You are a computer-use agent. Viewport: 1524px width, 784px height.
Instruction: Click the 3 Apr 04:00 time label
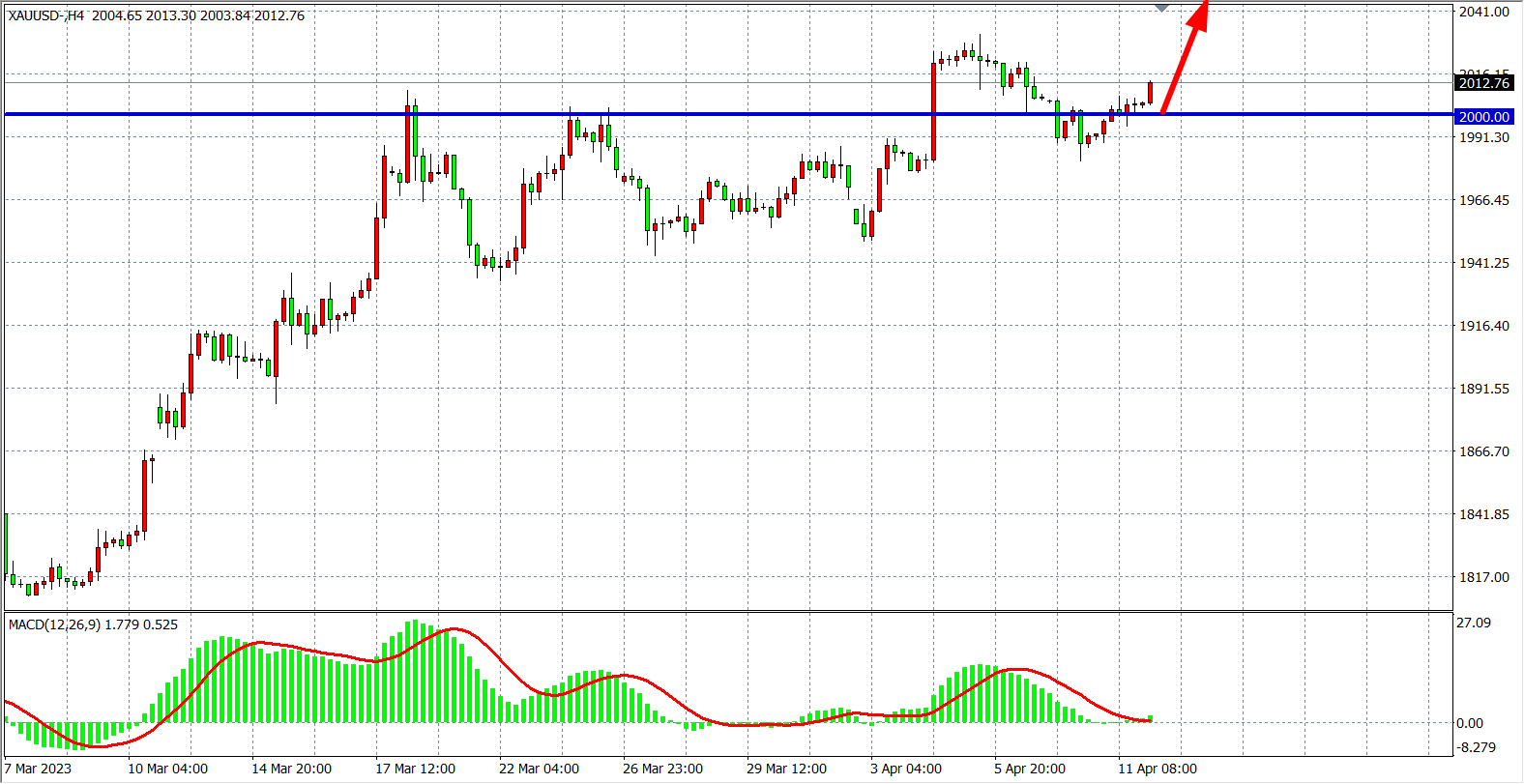click(x=906, y=769)
